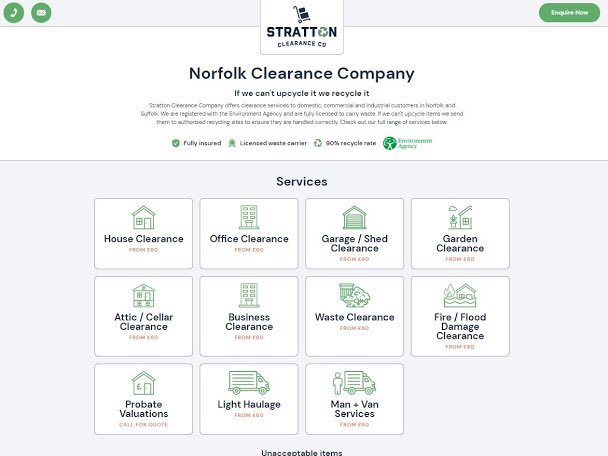
Task: Click the Office Clearance building icon
Action: tap(249, 218)
